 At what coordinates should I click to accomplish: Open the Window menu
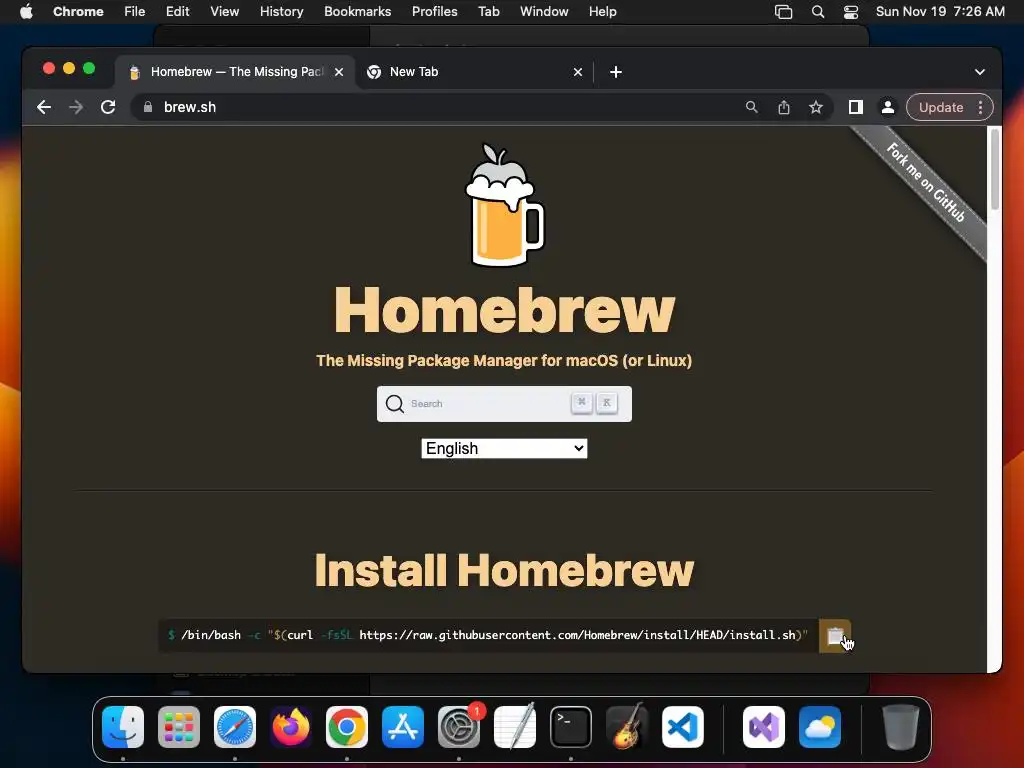(x=544, y=11)
